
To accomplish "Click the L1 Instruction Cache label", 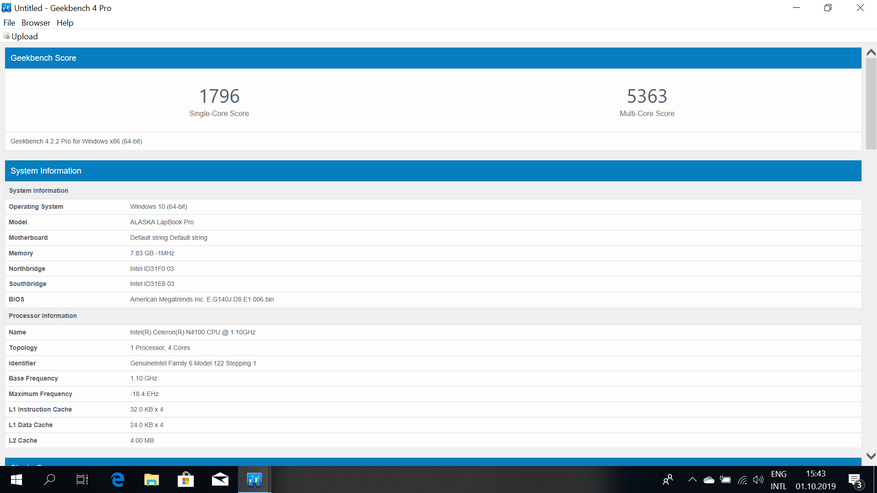I will (x=40, y=410).
